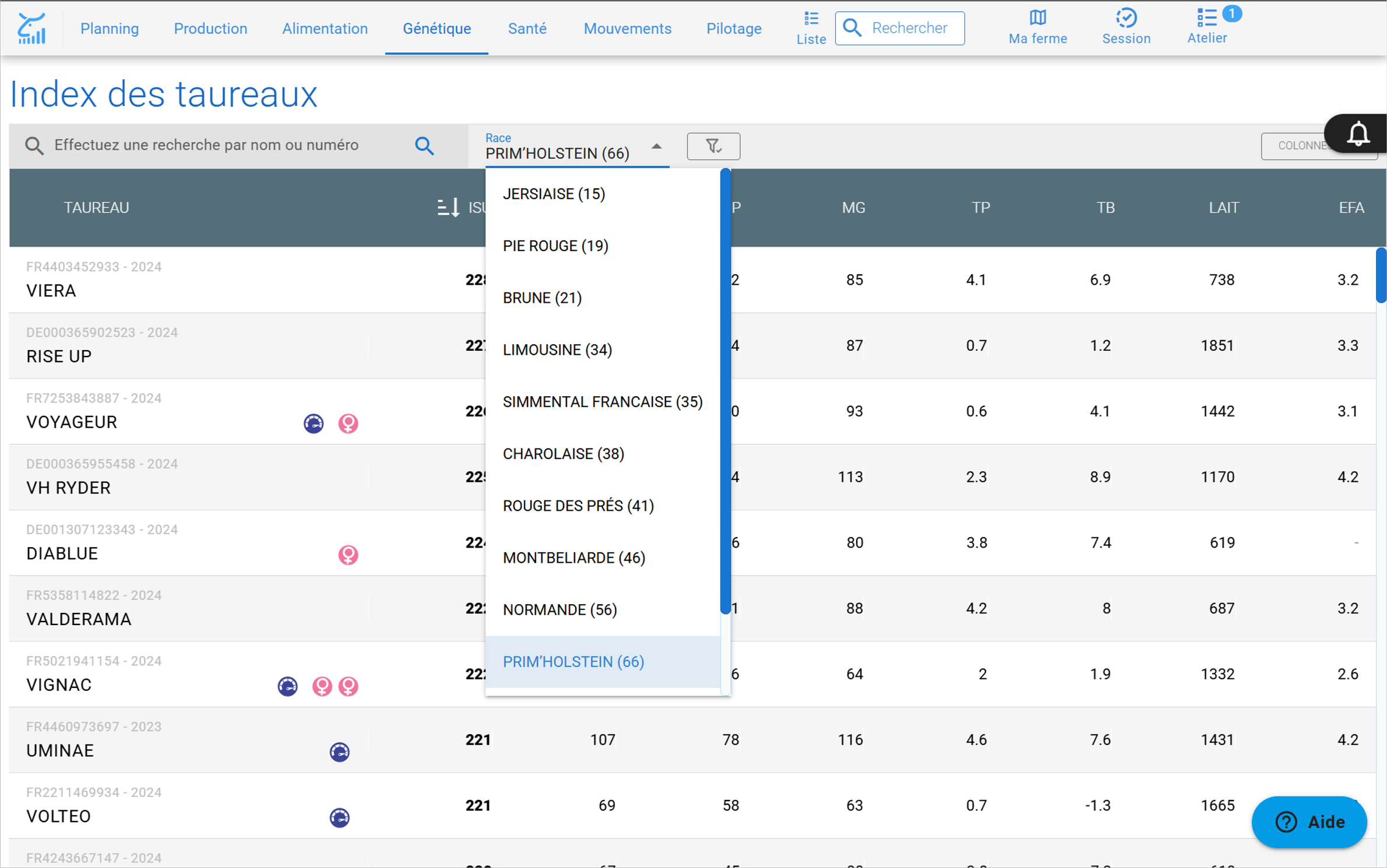Pick ROUGE DES PRÉS (41) option

(x=603, y=506)
